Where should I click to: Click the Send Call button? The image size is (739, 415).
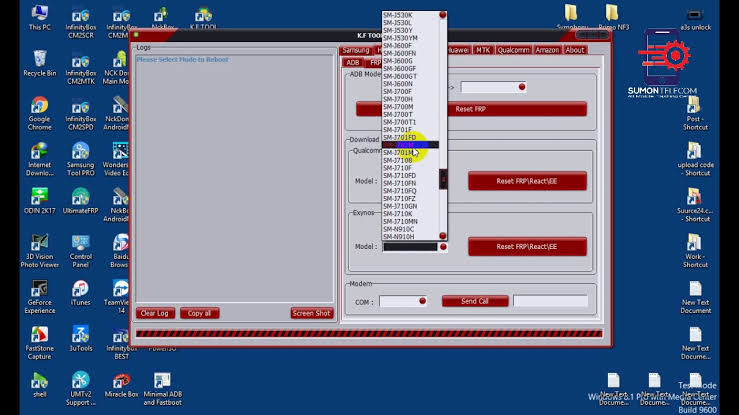point(475,301)
